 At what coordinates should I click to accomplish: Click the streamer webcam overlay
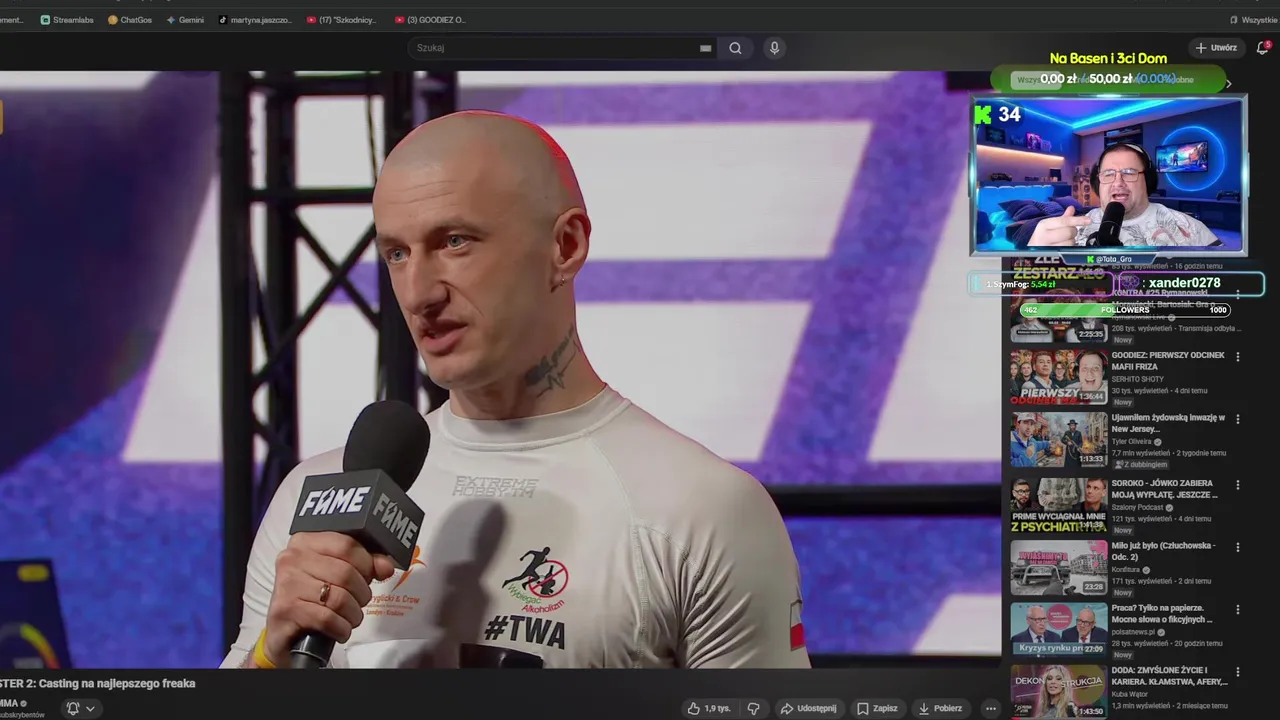pyautogui.click(x=1108, y=176)
